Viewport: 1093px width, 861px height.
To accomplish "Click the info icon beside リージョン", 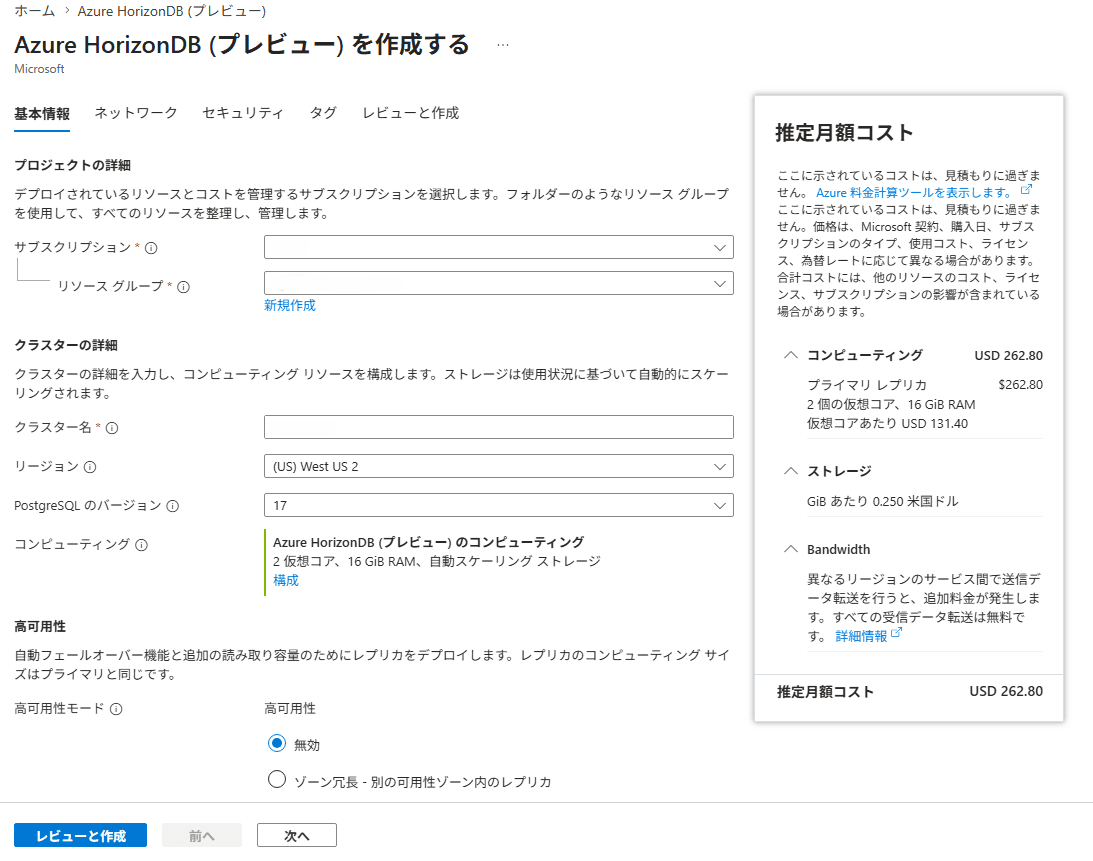I will (x=90, y=467).
